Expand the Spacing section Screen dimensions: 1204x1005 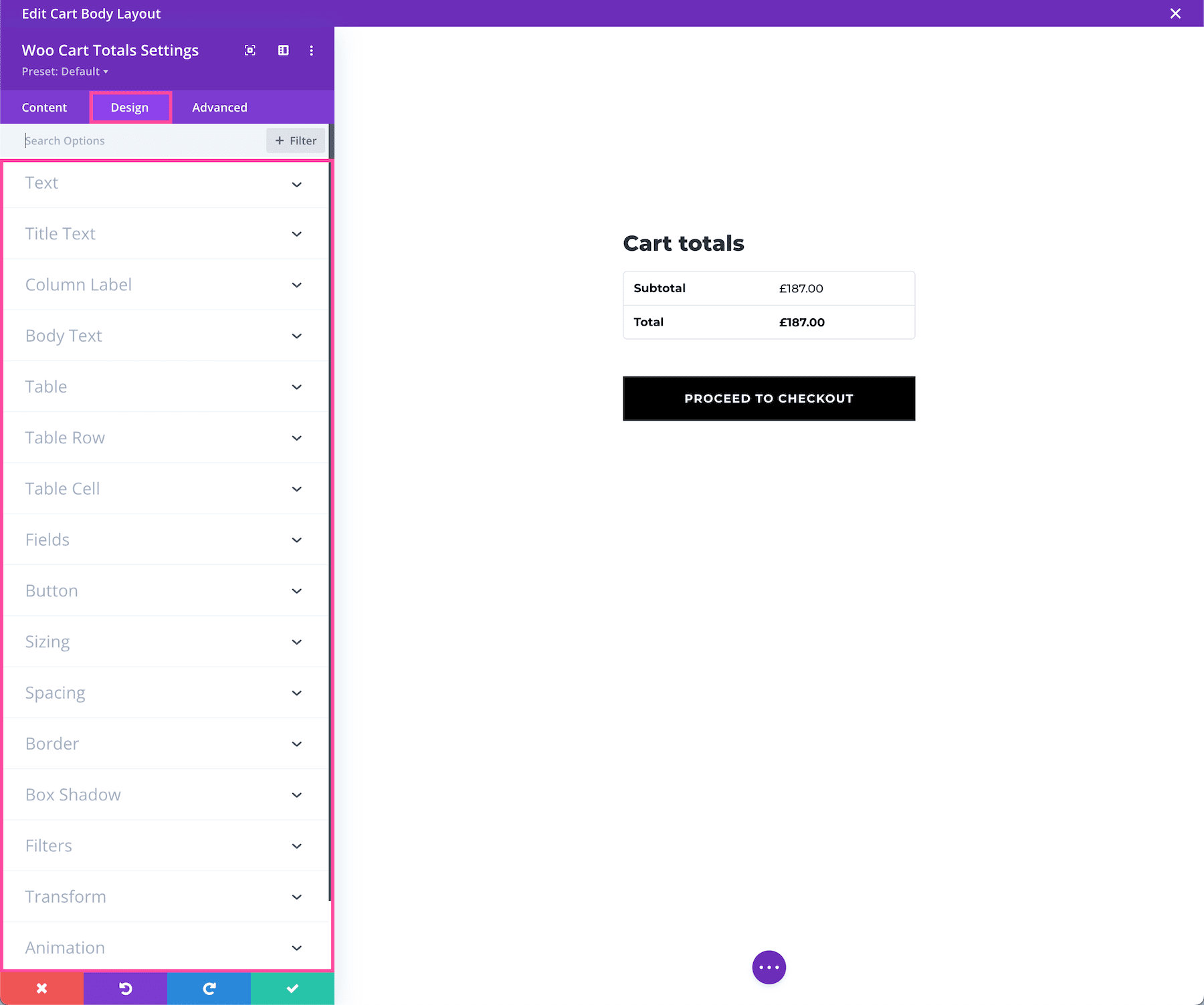pos(166,693)
